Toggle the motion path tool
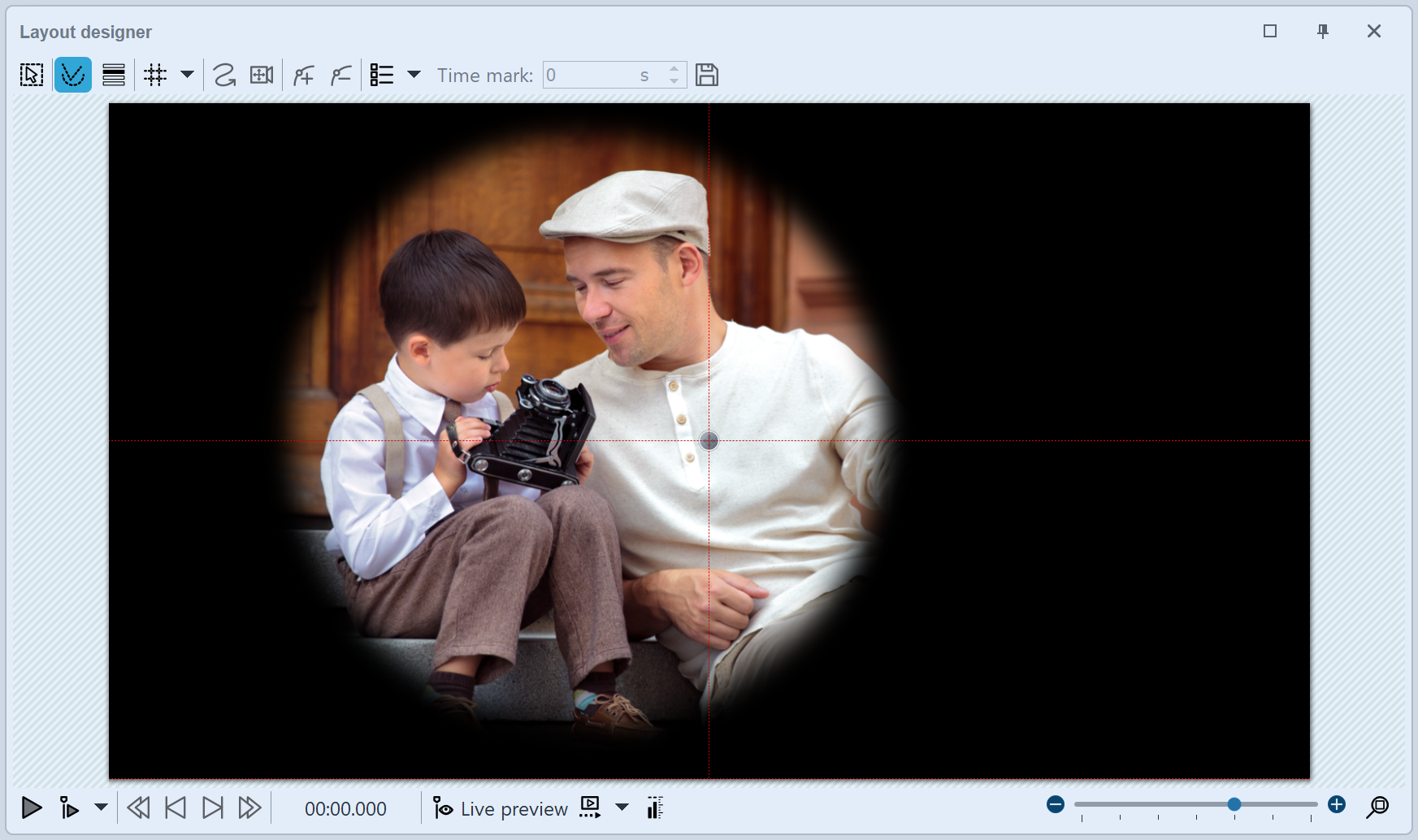Screen dimensions: 1418x840 point(73,76)
